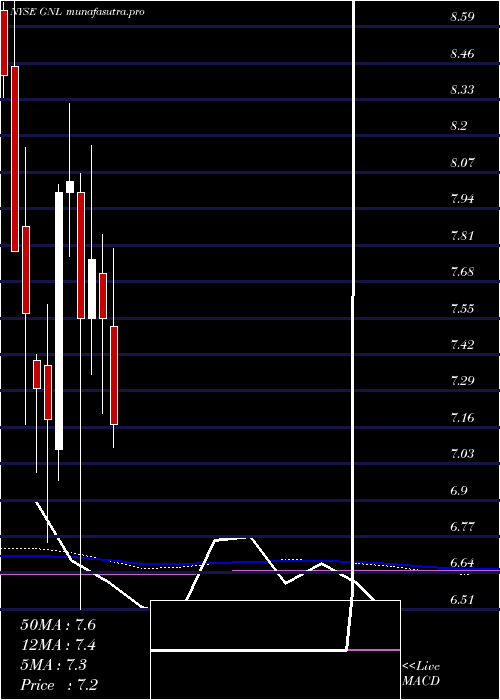
Task: Click the 7.81 price axis label
Action: 462,235
